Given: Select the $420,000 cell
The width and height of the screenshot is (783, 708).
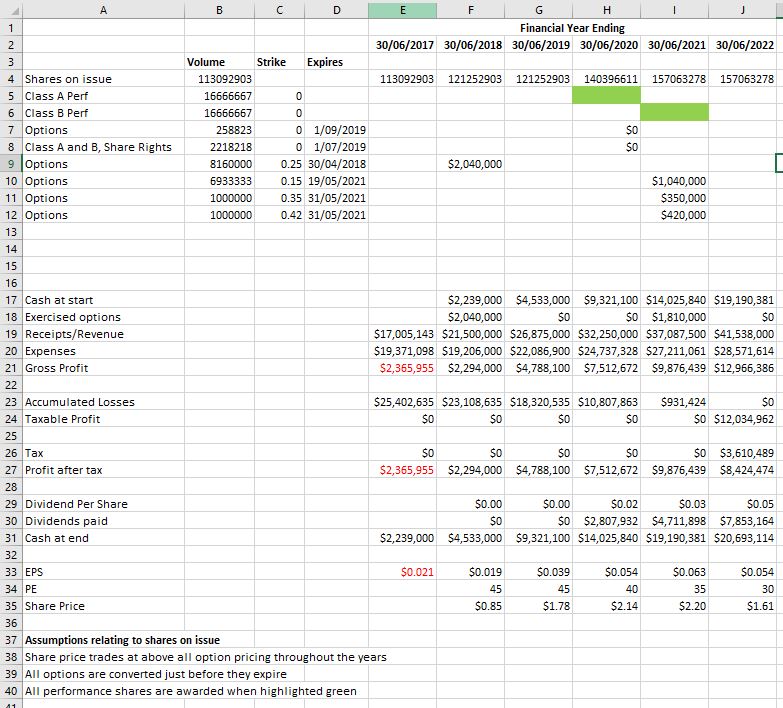Looking at the screenshot, I should pyautogui.click(x=674, y=215).
